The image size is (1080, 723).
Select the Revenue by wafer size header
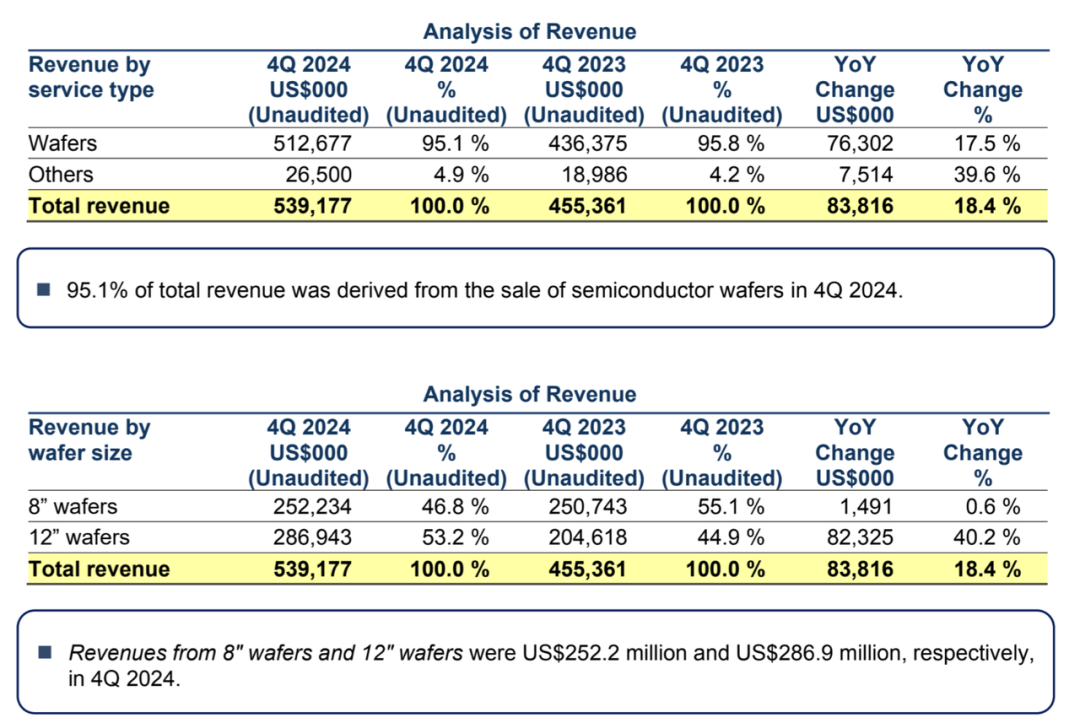[x=89, y=440]
